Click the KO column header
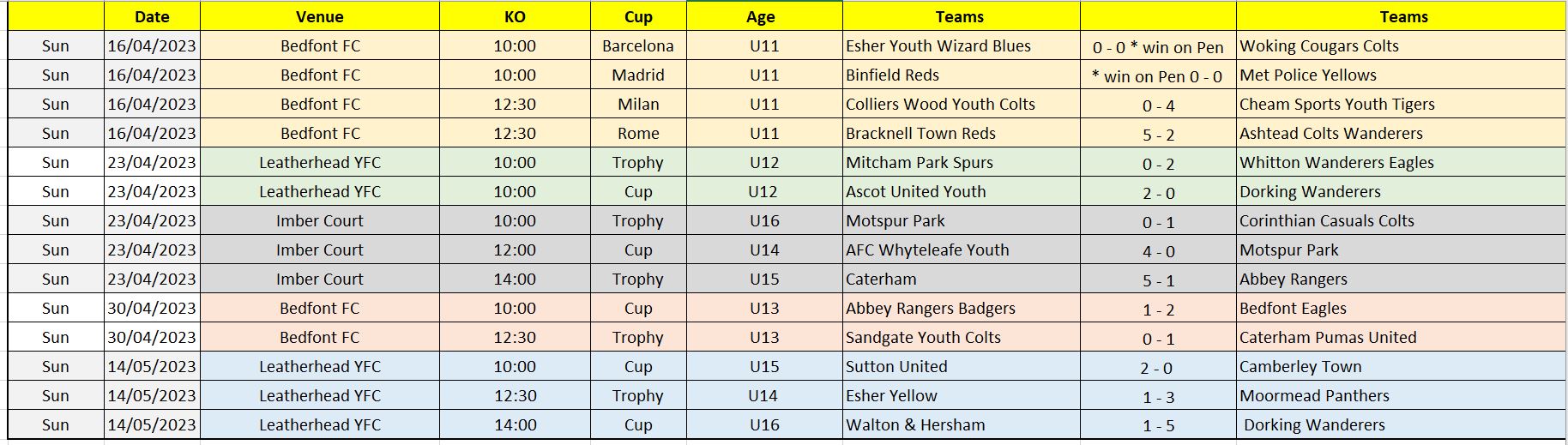1568x445 pixels. [x=515, y=16]
